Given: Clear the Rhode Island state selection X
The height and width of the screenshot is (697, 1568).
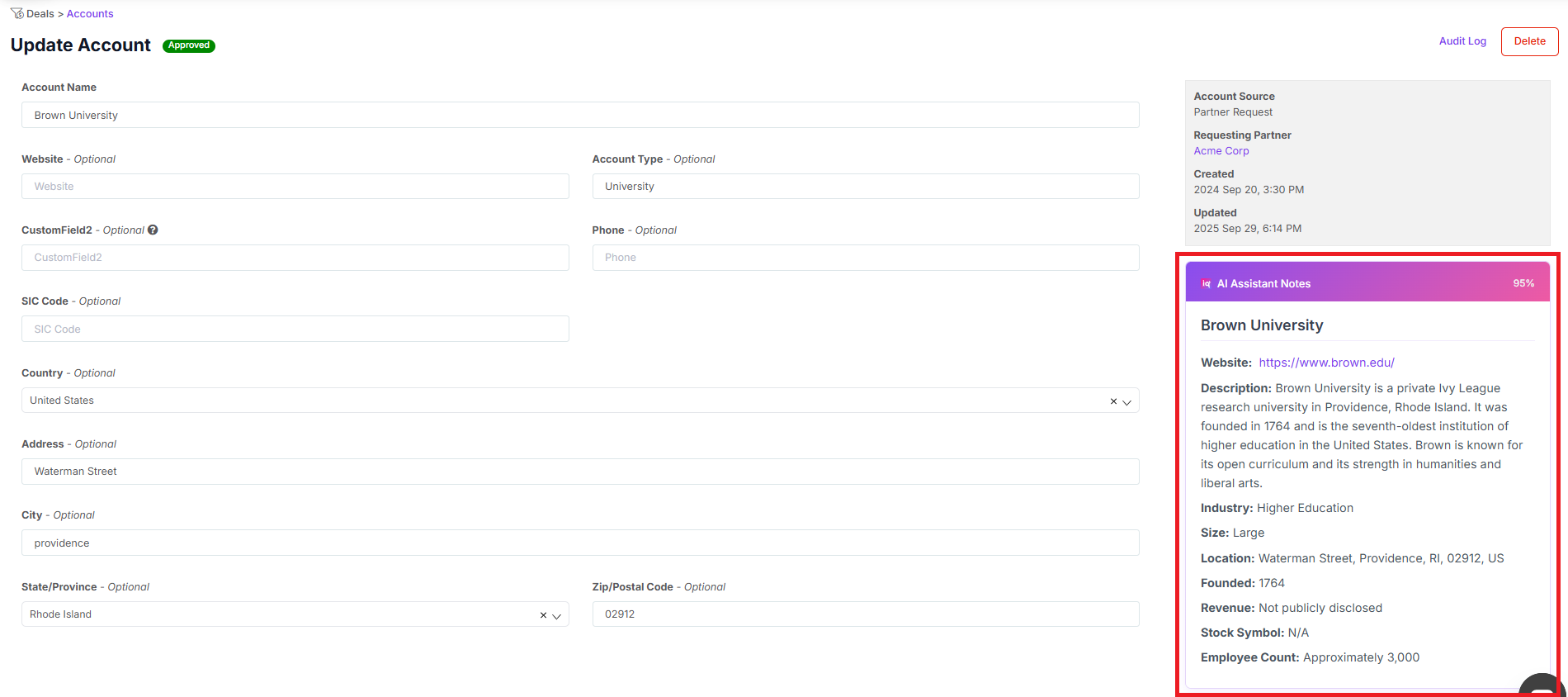Looking at the screenshot, I should 543,615.
